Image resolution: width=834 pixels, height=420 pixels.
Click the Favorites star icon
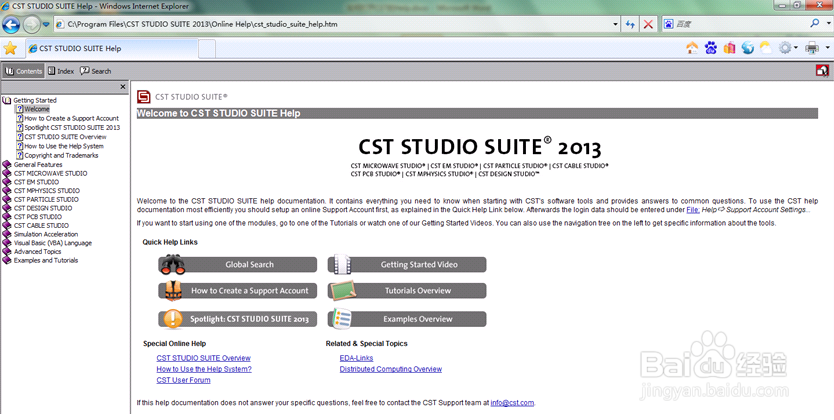pos(10,48)
